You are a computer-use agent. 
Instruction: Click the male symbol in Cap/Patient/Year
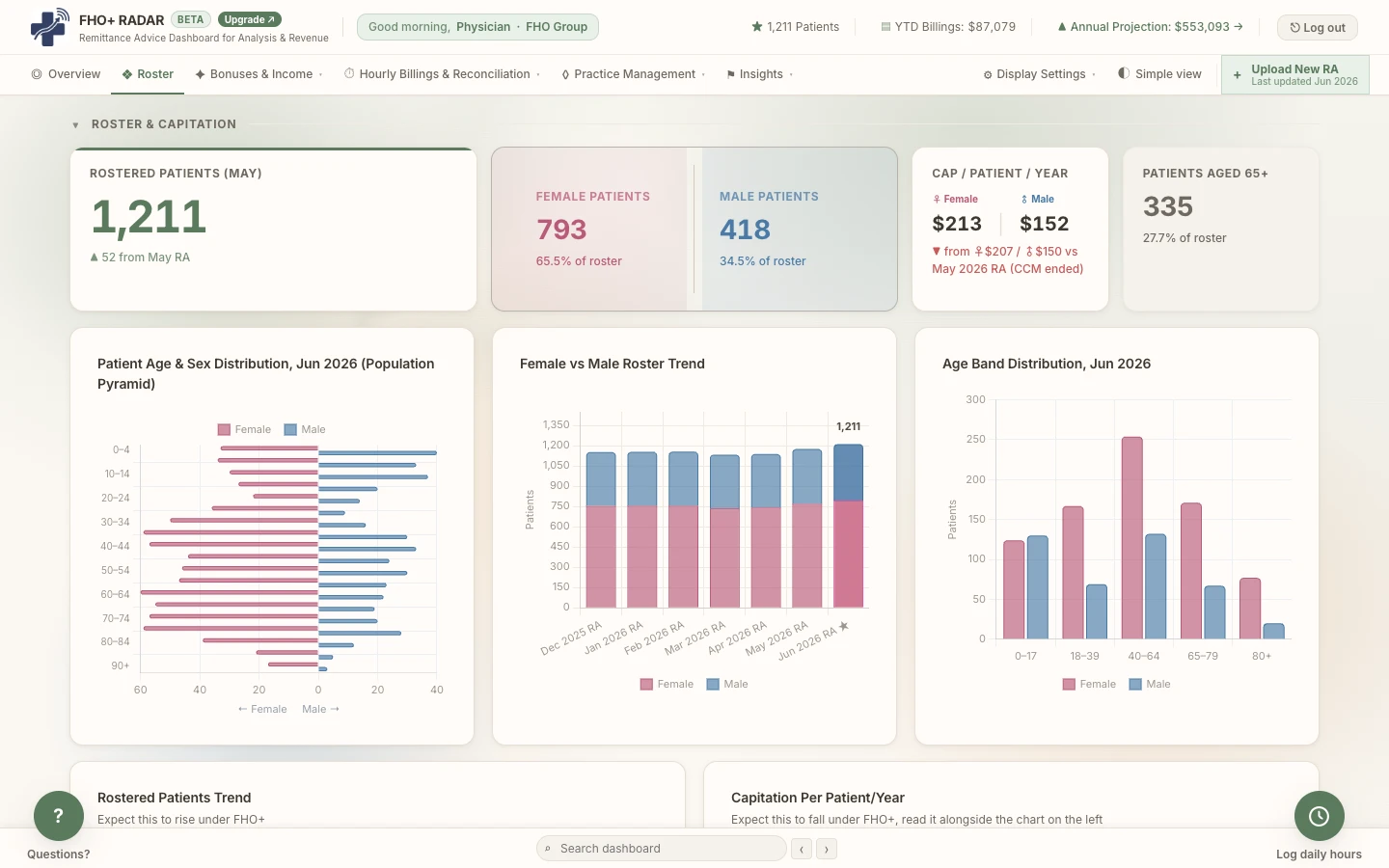(1024, 200)
